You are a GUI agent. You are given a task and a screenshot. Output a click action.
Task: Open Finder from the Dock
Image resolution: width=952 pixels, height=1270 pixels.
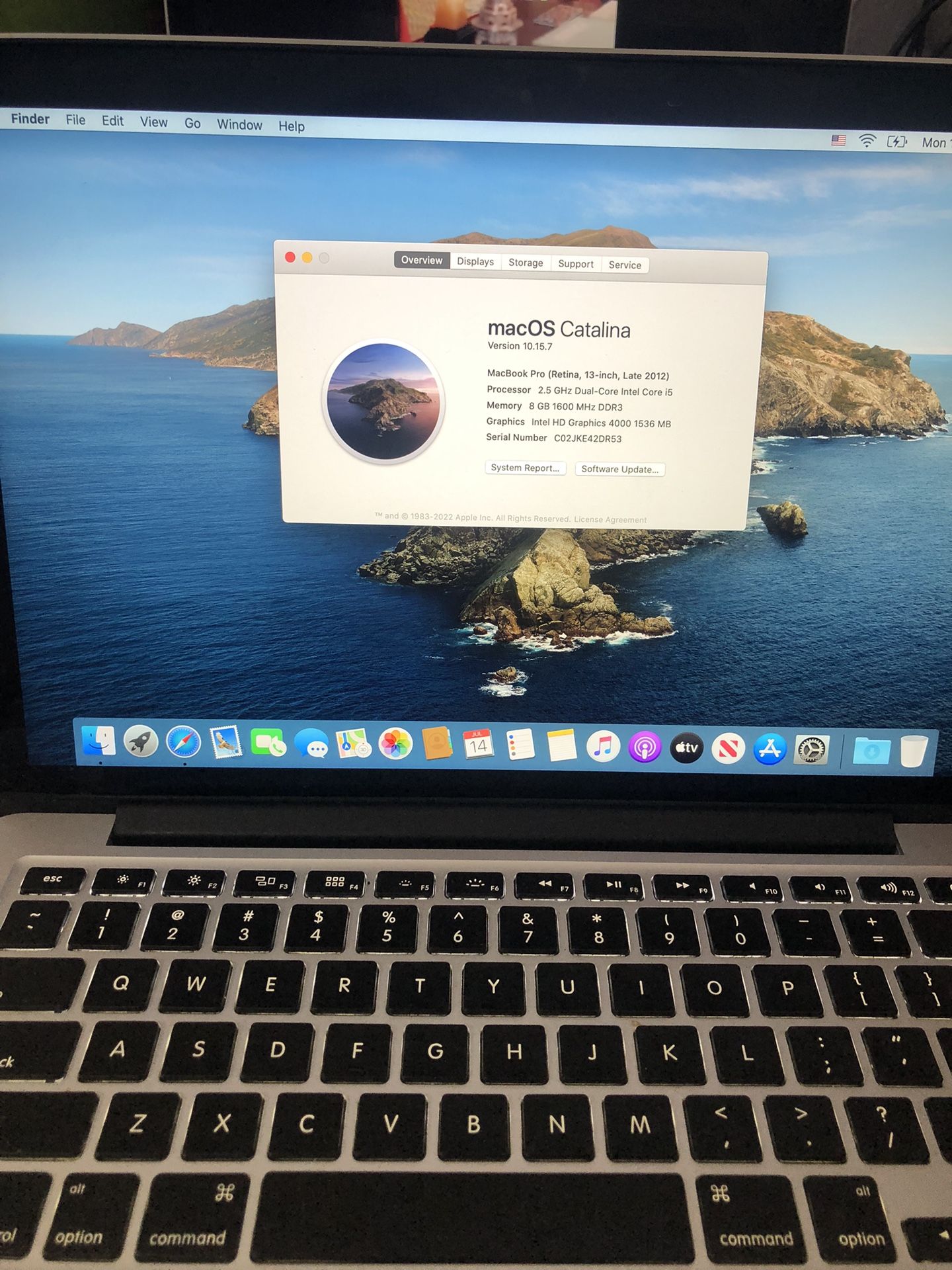coord(99,741)
